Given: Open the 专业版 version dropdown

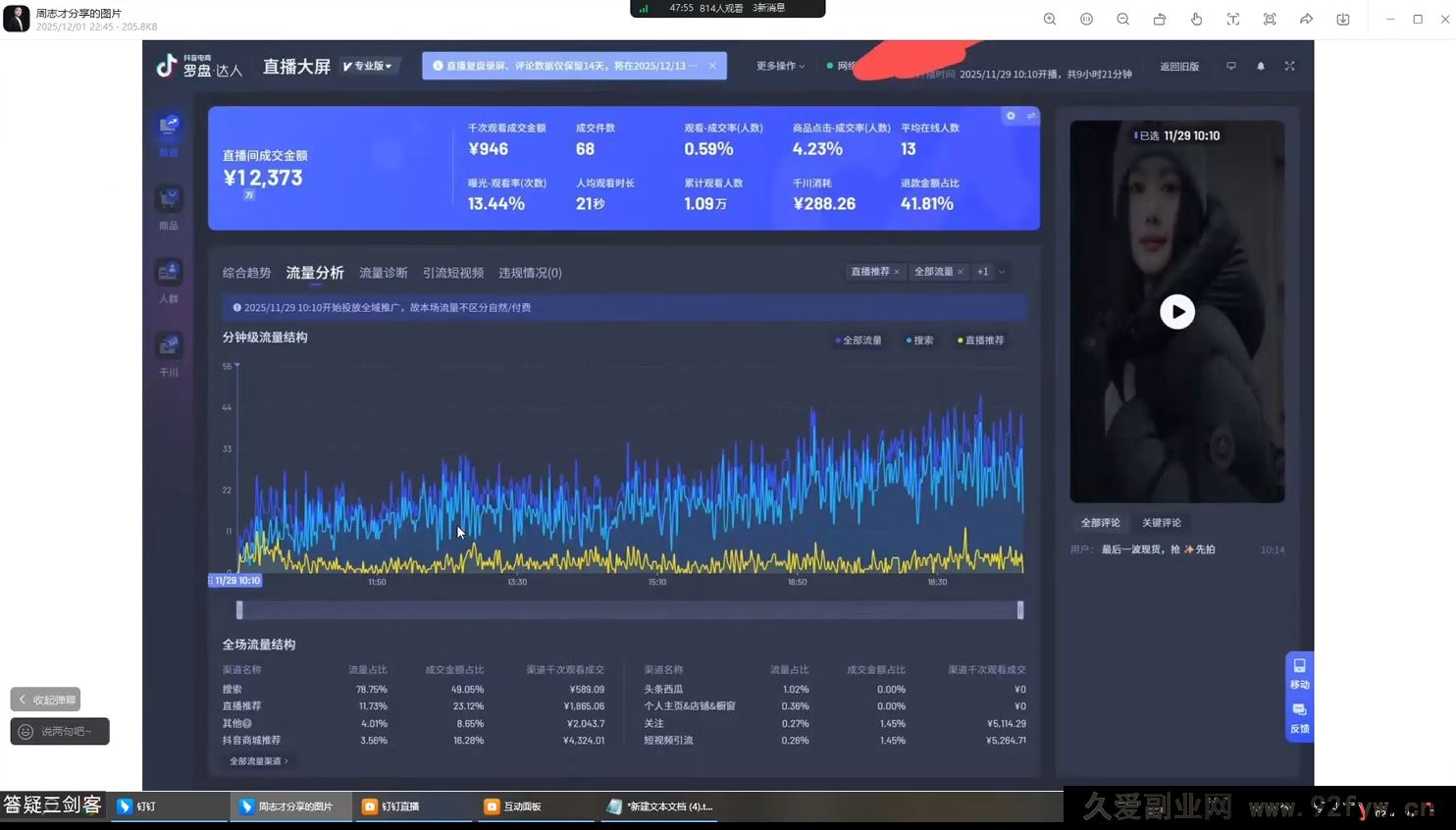Looking at the screenshot, I should point(368,66).
